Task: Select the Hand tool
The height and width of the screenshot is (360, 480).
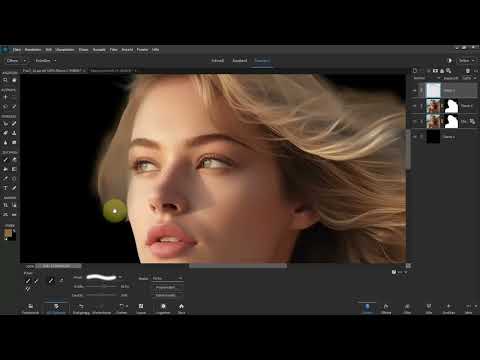Action: coord(14,80)
